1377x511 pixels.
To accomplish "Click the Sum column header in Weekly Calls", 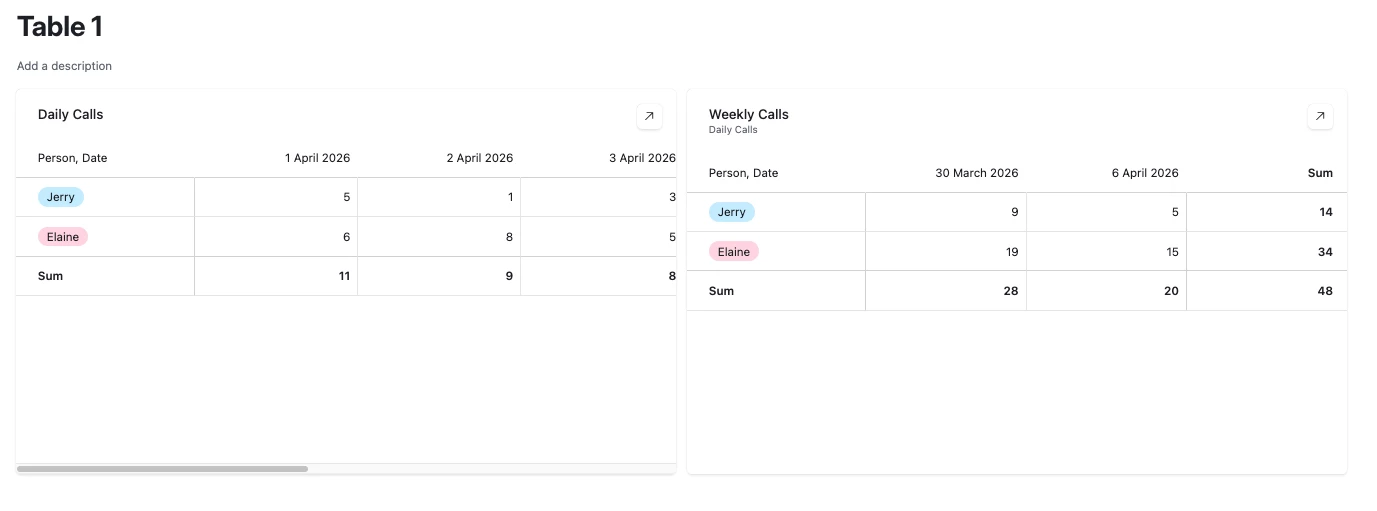I will point(1320,173).
